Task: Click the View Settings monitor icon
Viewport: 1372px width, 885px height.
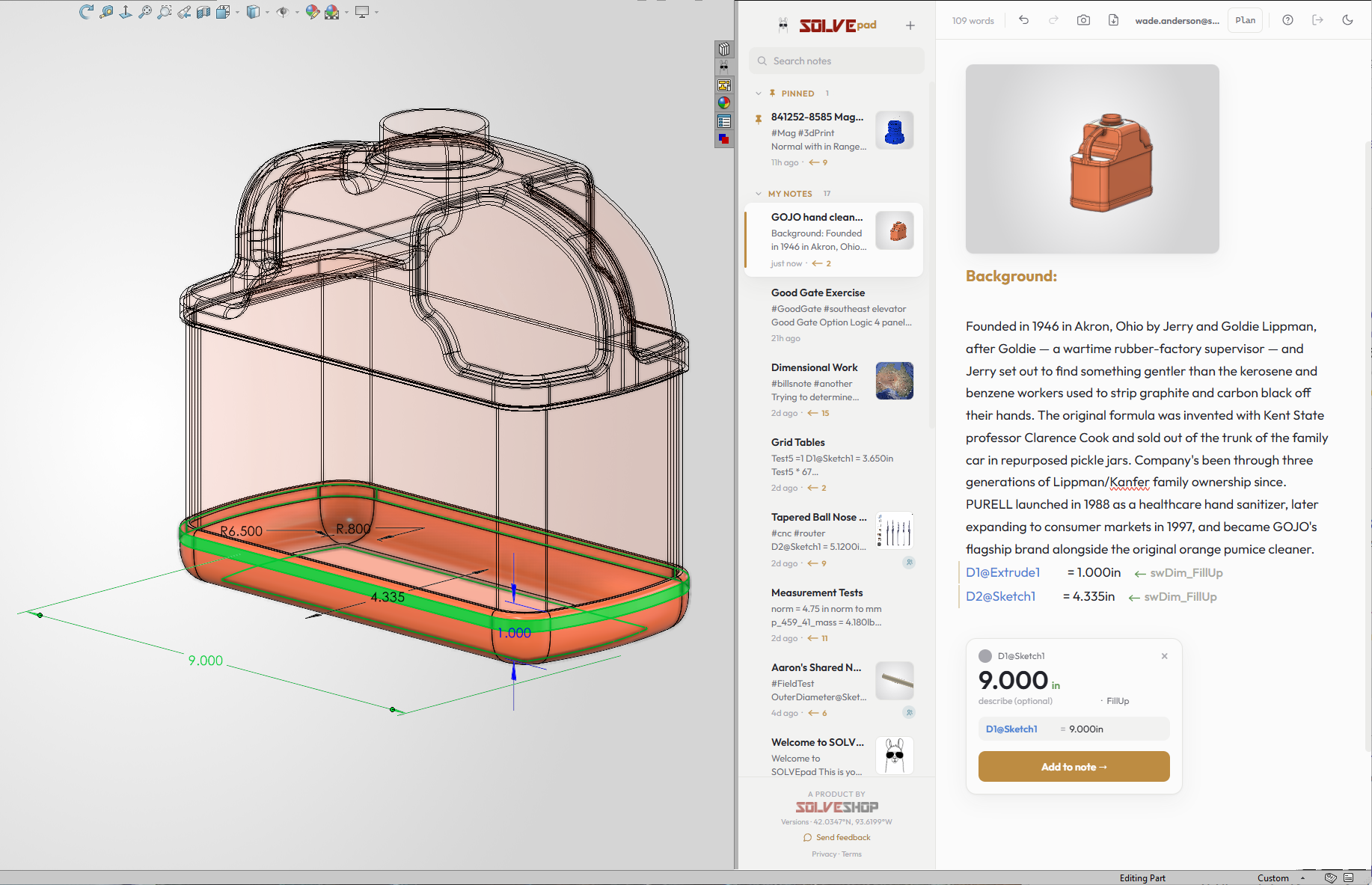Action: click(362, 11)
